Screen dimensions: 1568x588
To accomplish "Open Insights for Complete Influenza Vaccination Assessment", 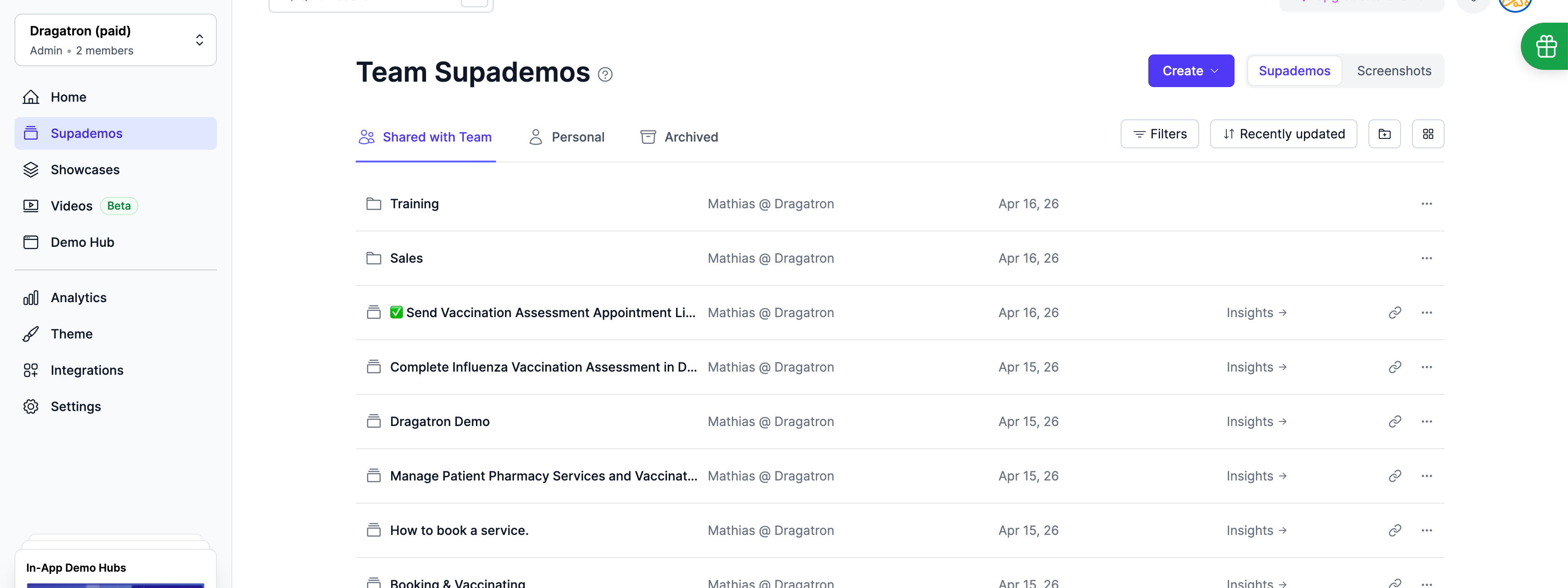I will tap(1256, 367).
